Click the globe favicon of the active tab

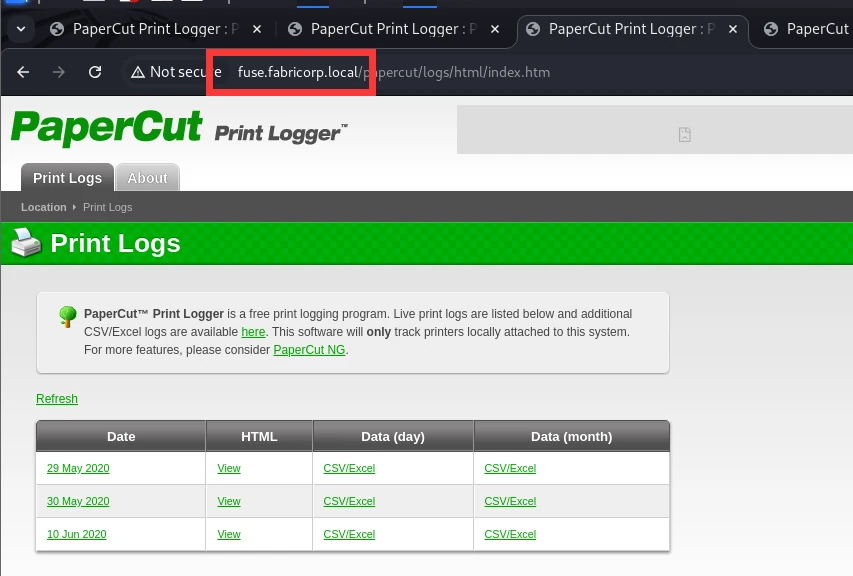pyautogui.click(x=533, y=29)
